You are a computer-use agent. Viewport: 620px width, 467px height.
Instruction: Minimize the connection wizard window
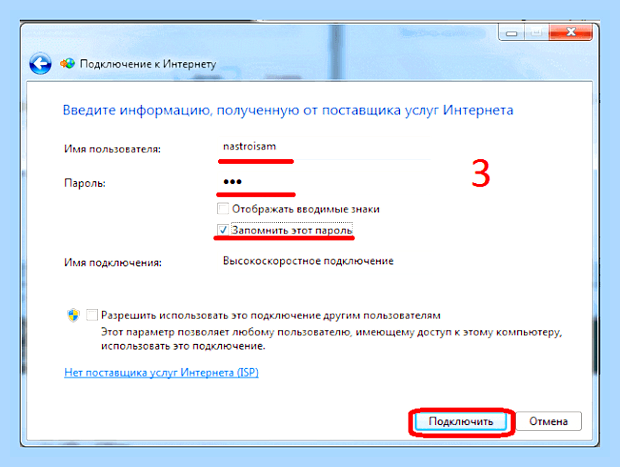tap(512, 33)
